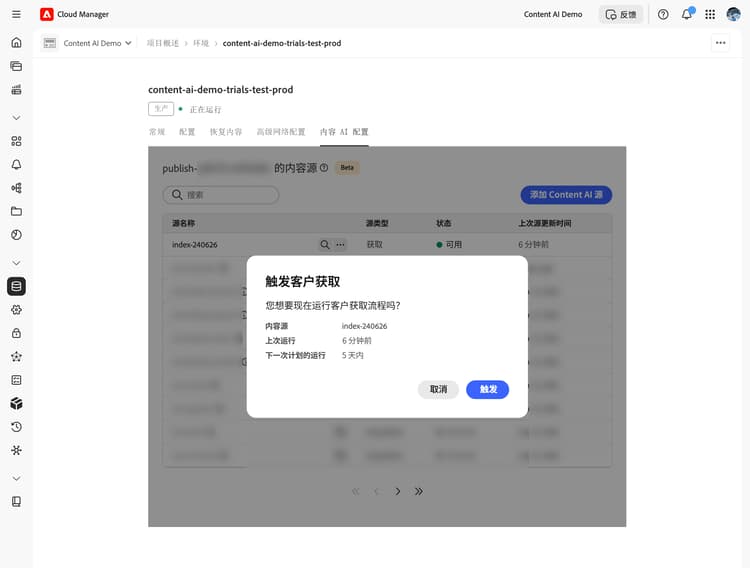Go to the home icon in sidebar

[16, 43]
